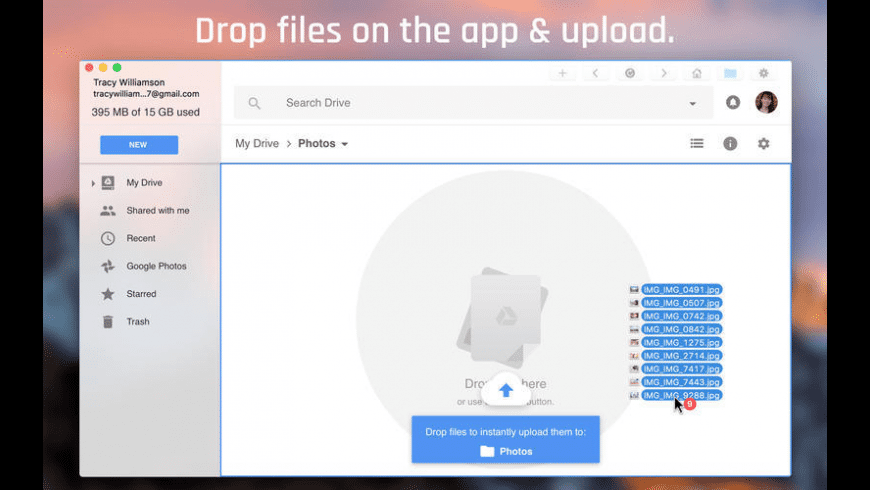The height and width of the screenshot is (490, 870).
Task: Click the IMG_IMG_0507.jpg file
Action: (681, 303)
